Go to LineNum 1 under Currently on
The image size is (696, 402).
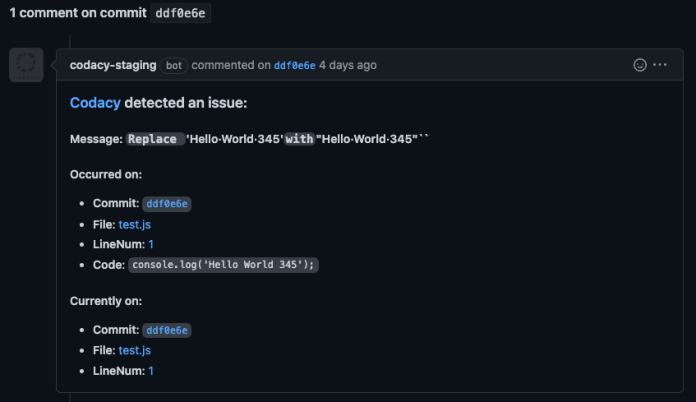tap(151, 371)
